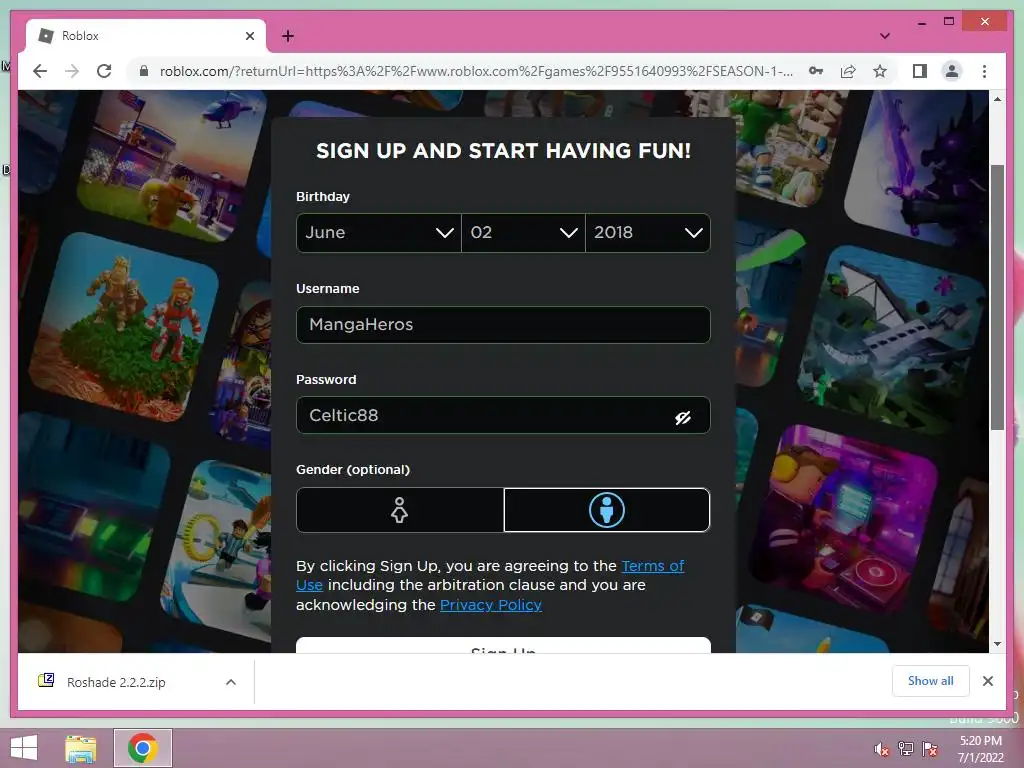Open the birthday month dropdown showing June

[x=379, y=232]
